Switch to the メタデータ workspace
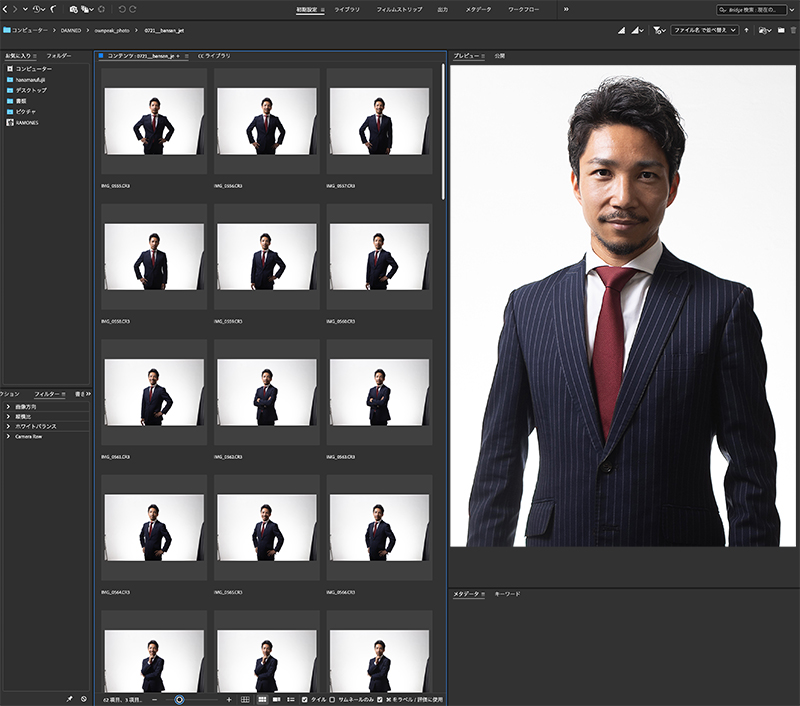Image resolution: width=800 pixels, height=706 pixels. point(478,10)
